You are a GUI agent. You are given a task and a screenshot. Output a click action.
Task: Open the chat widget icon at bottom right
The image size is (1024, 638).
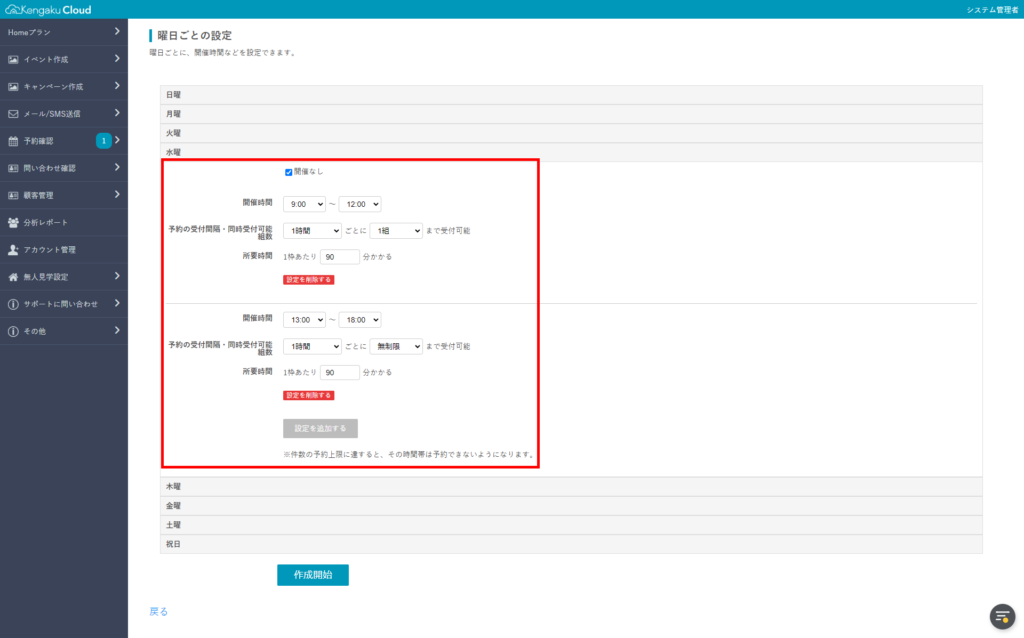click(1002, 616)
